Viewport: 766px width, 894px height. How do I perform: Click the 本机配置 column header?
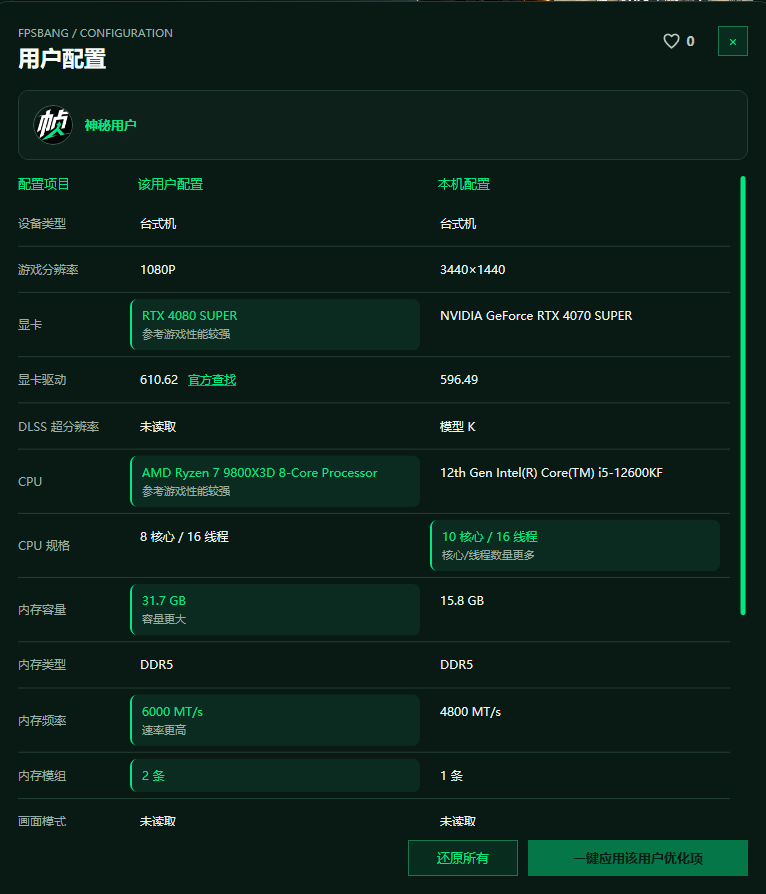tap(464, 184)
